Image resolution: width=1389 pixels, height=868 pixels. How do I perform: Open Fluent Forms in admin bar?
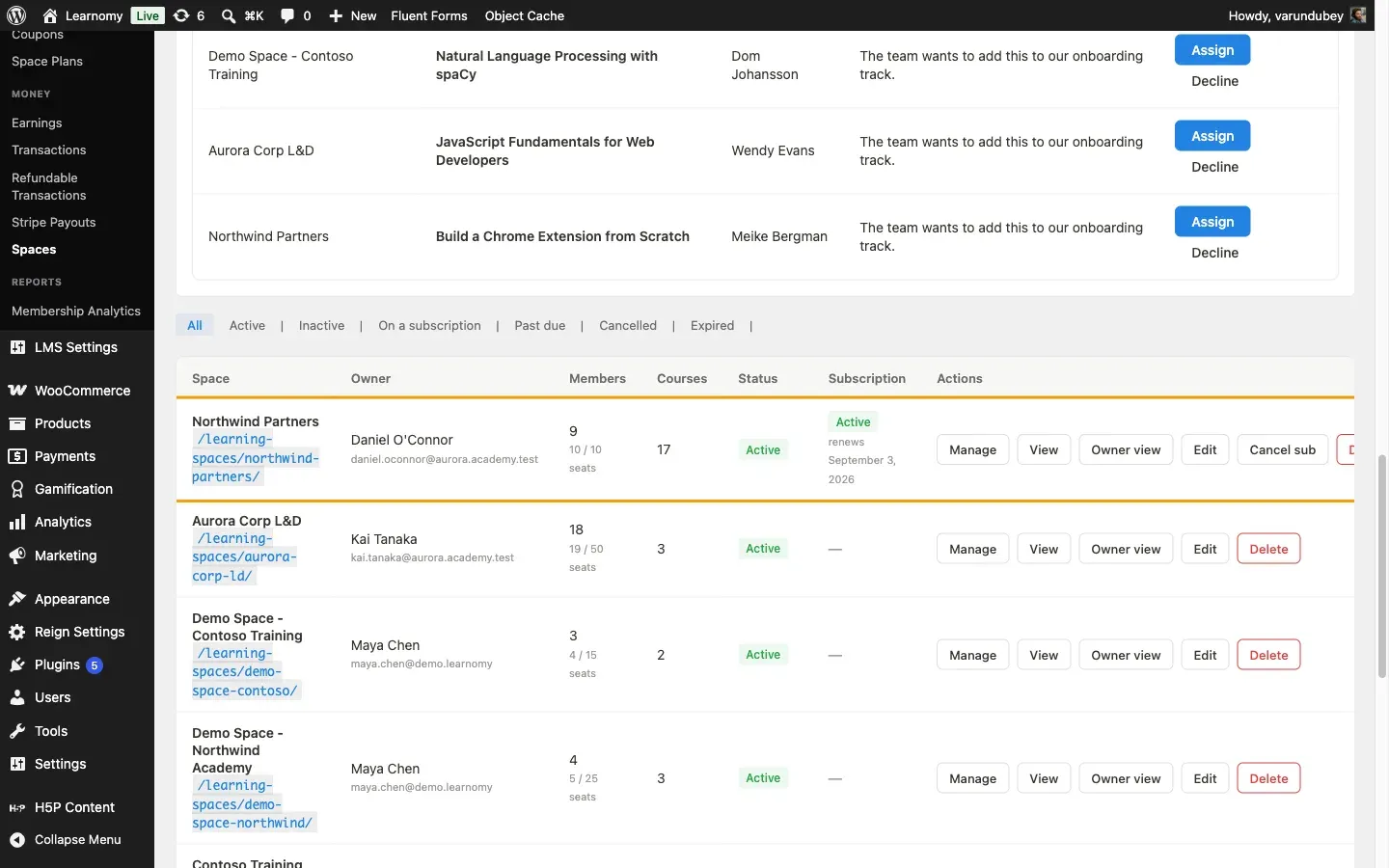(x=429, y=15)
